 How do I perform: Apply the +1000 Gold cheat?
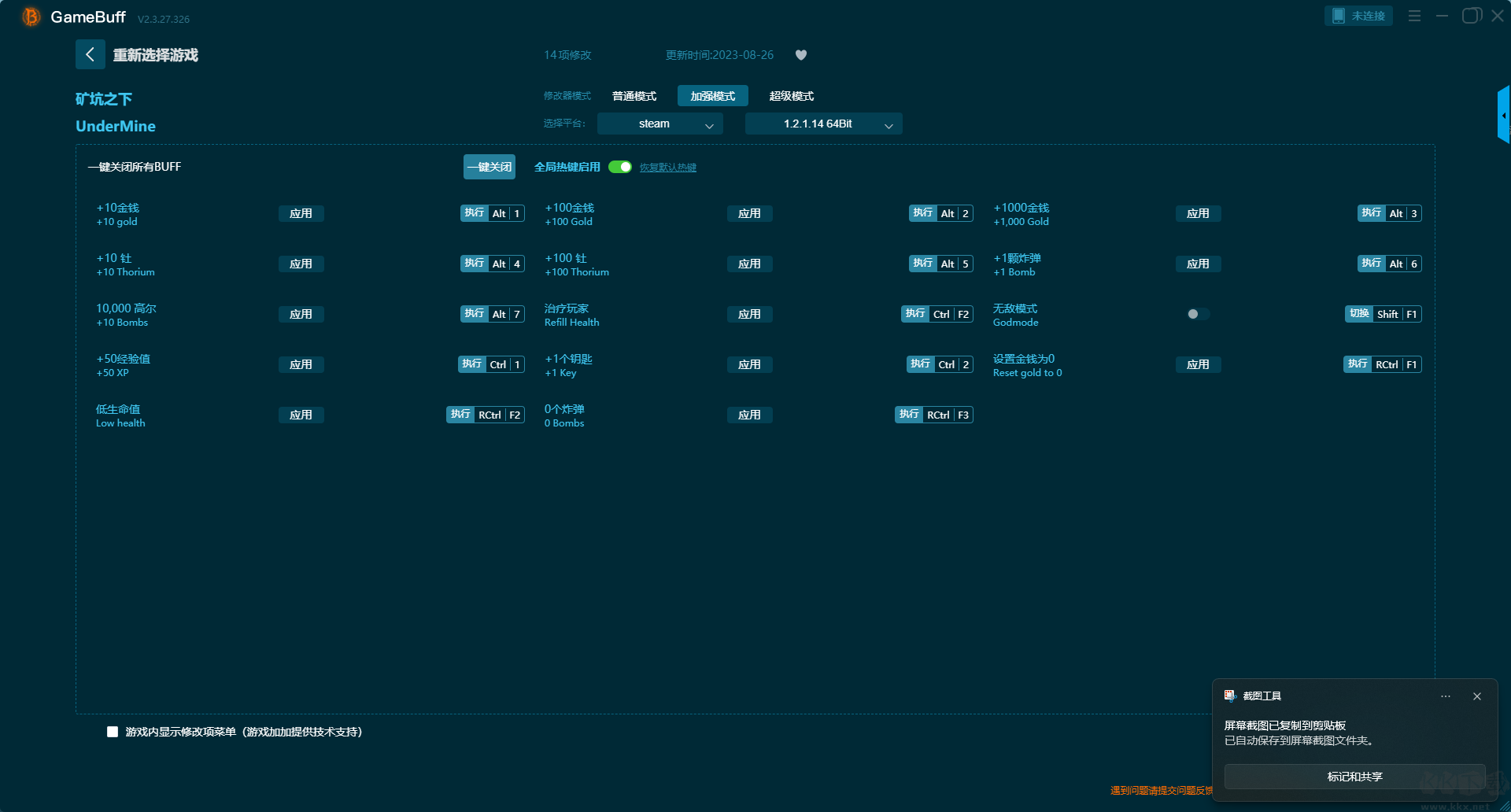tap(1198, 213)
